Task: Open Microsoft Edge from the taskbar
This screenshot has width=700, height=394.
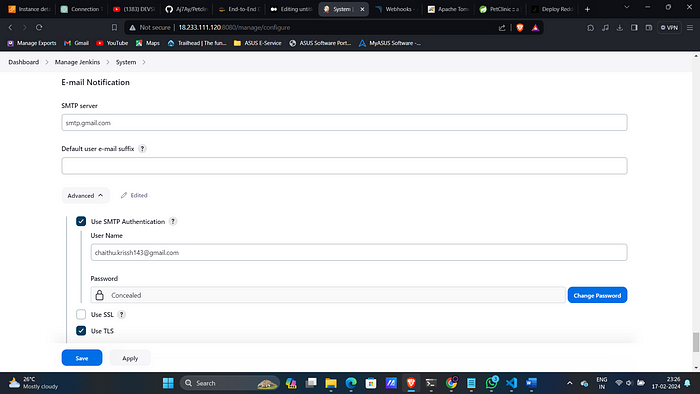Action: [351, 383]
